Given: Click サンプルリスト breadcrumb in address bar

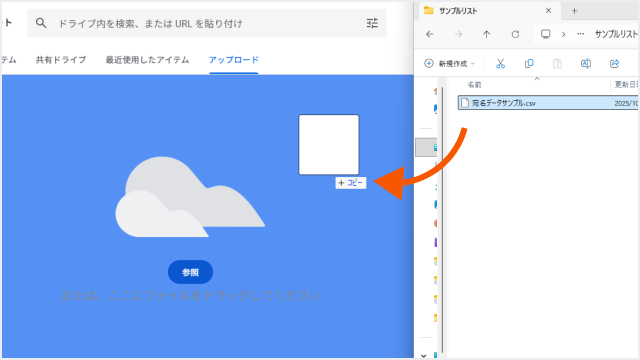Looking at the screenshot, I should tap(616, 34).
